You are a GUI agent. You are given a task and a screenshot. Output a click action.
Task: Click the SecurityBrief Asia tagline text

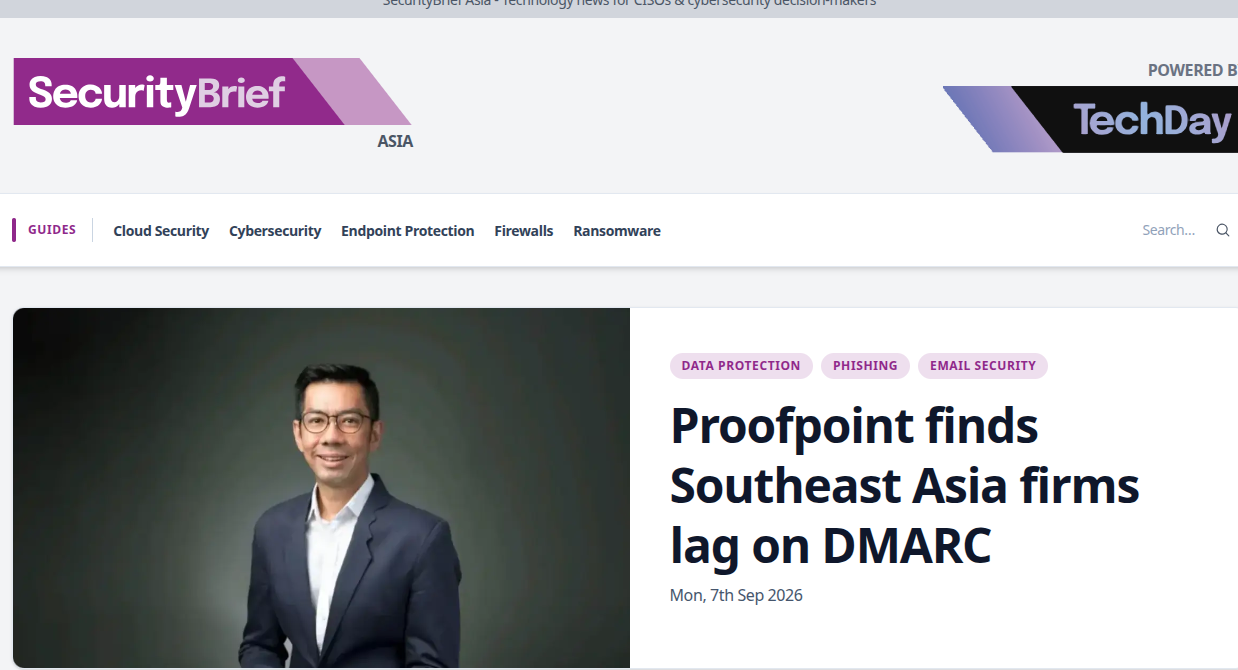[629, 3]
